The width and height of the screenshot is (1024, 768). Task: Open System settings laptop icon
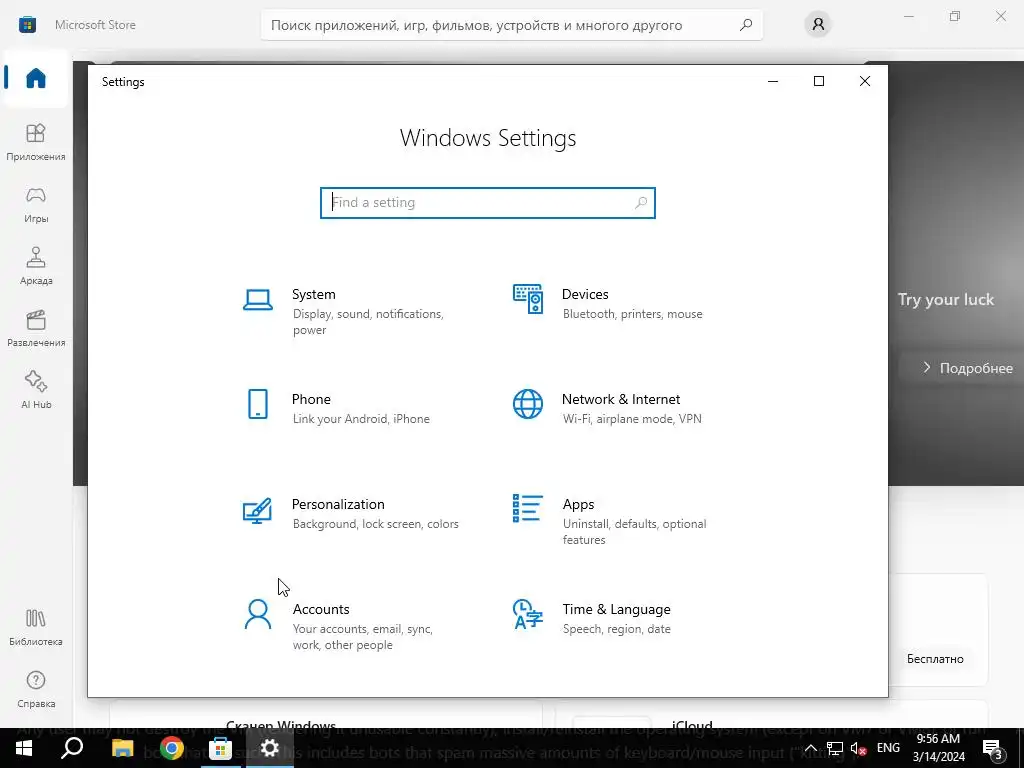coord(258,300)
